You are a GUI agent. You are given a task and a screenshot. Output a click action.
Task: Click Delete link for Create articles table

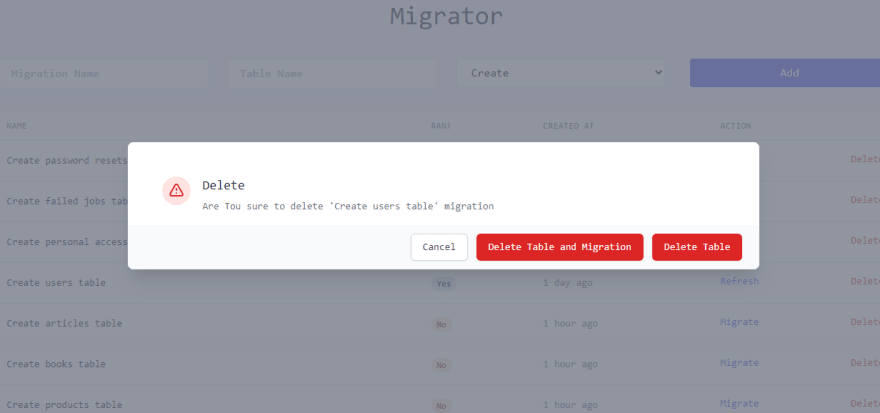point(865,322)
